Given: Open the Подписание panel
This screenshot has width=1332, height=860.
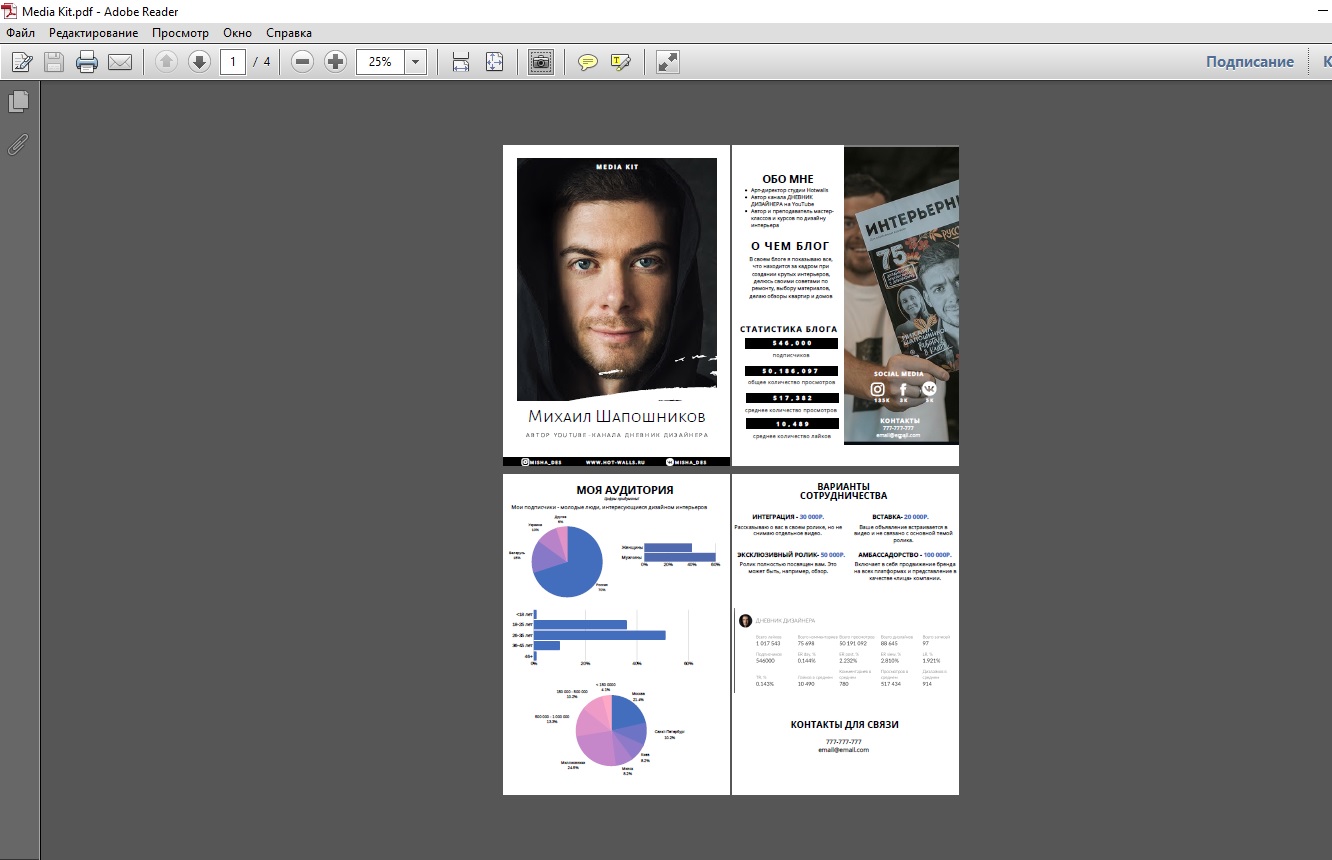Looking at the screenshot, I should 1250,62.
